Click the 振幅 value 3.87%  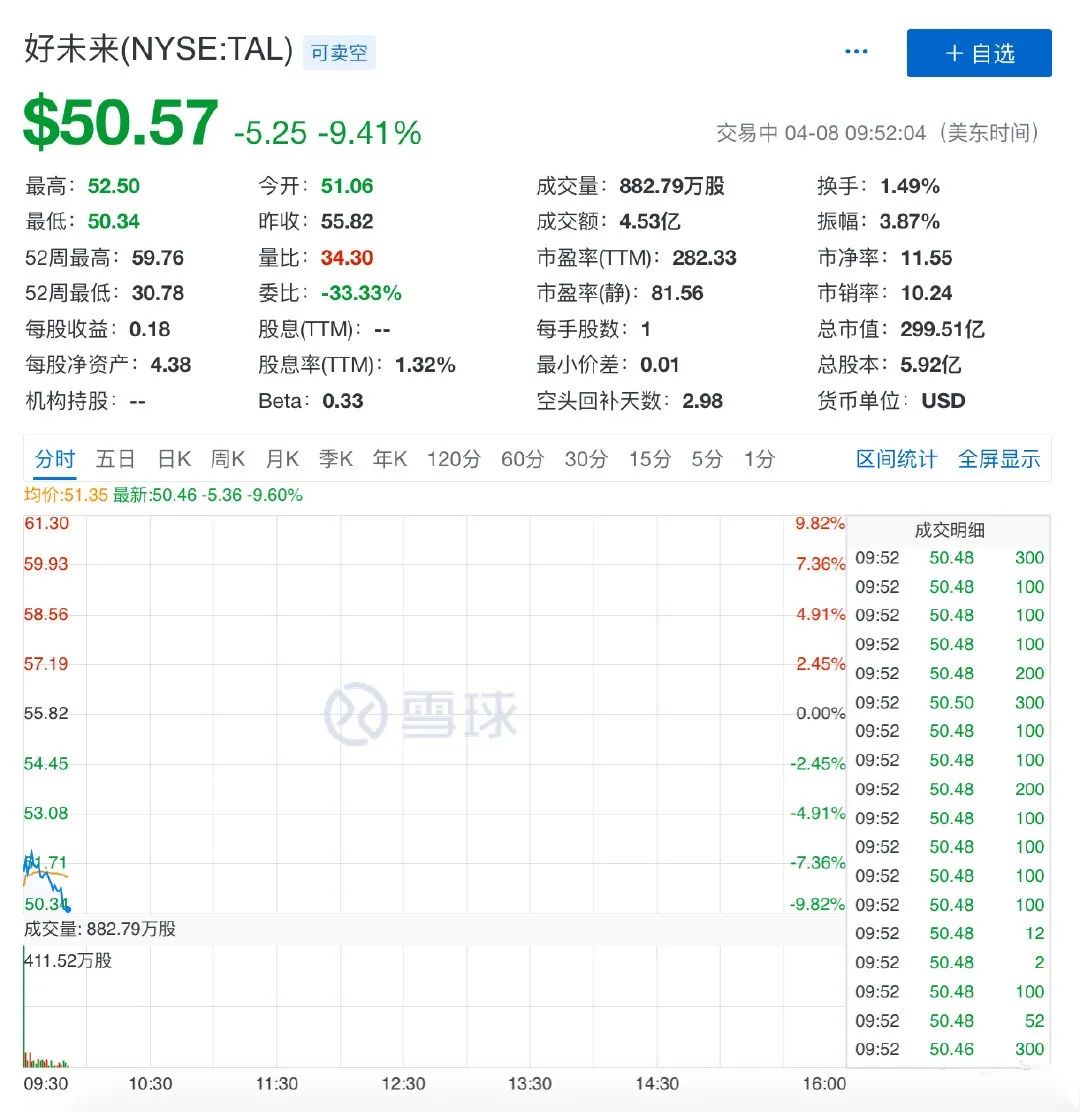[910, 222]
